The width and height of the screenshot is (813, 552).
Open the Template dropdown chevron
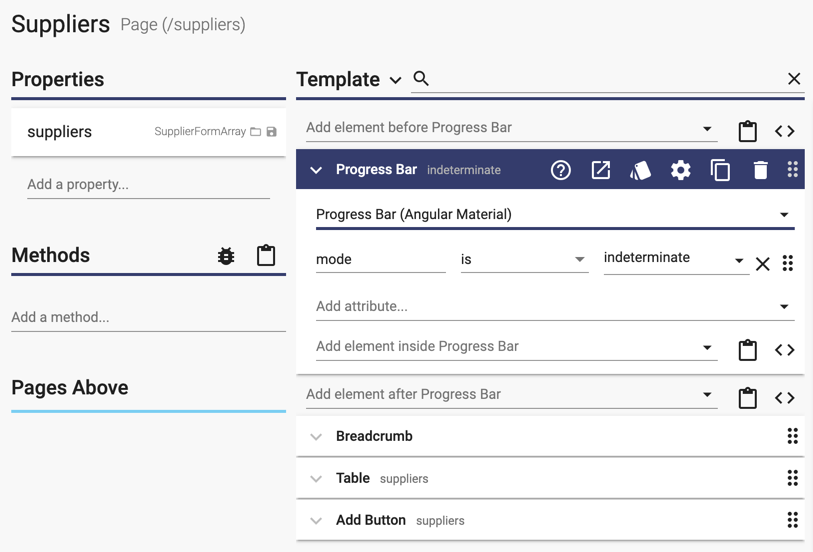coord(396,80)
